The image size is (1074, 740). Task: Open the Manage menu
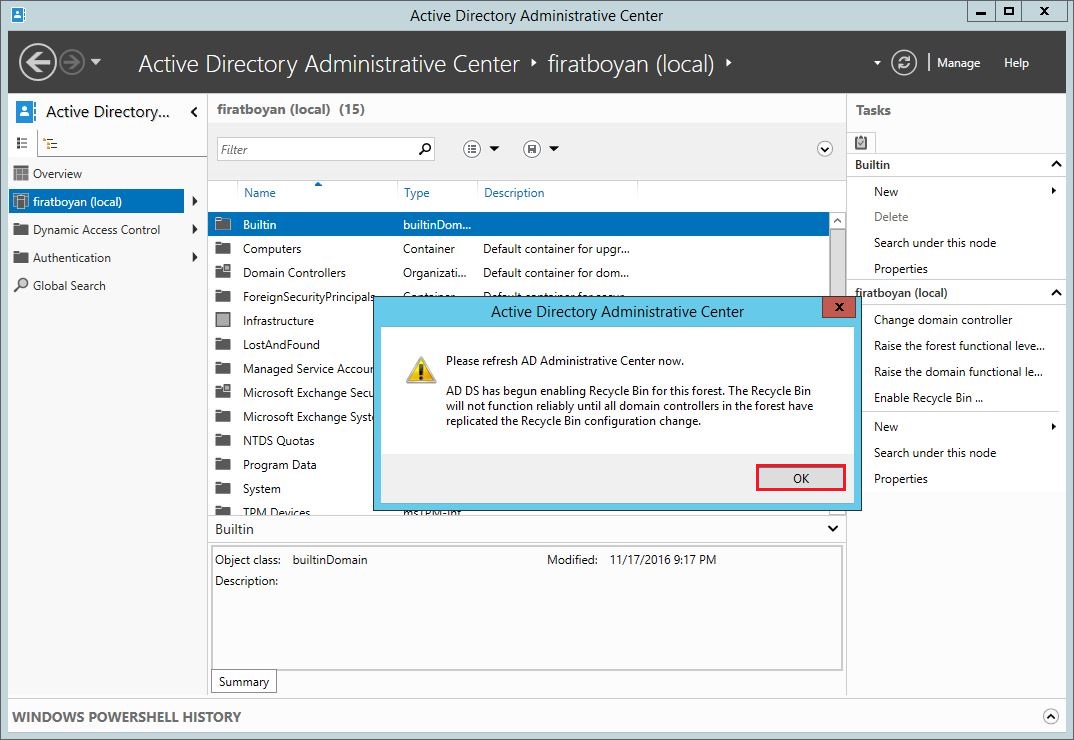pos(958,63)
